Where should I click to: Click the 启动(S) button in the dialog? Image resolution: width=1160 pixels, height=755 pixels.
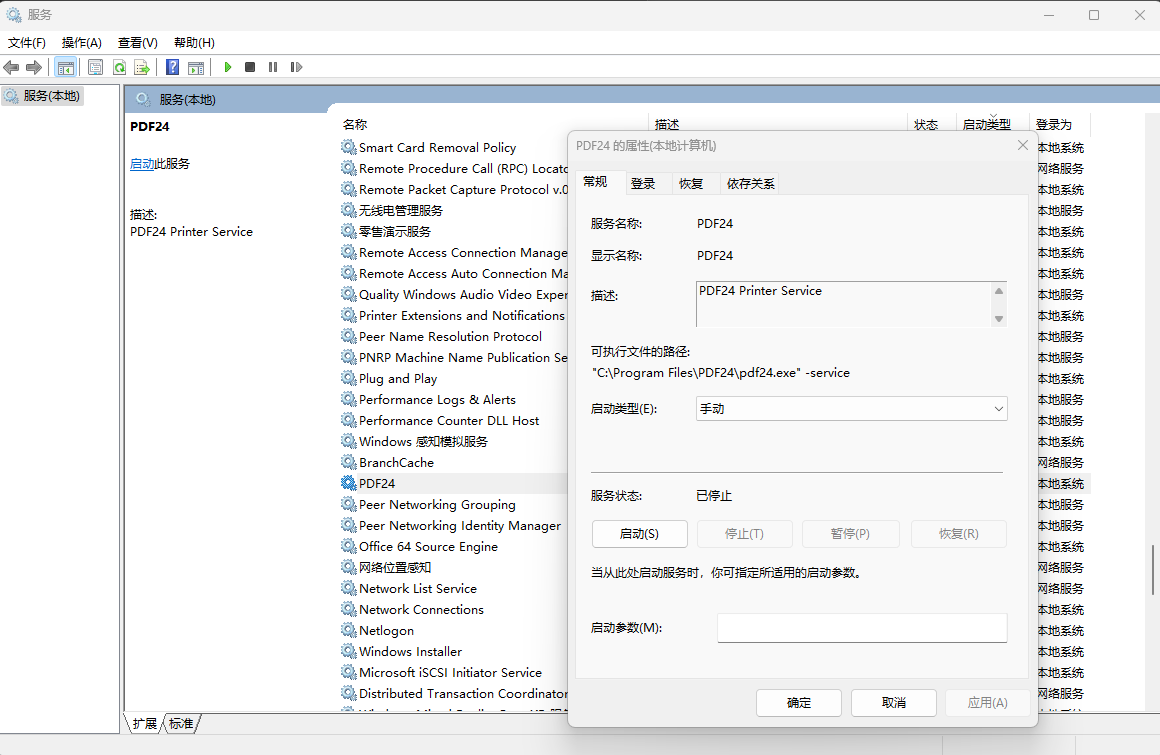(639, 534)
